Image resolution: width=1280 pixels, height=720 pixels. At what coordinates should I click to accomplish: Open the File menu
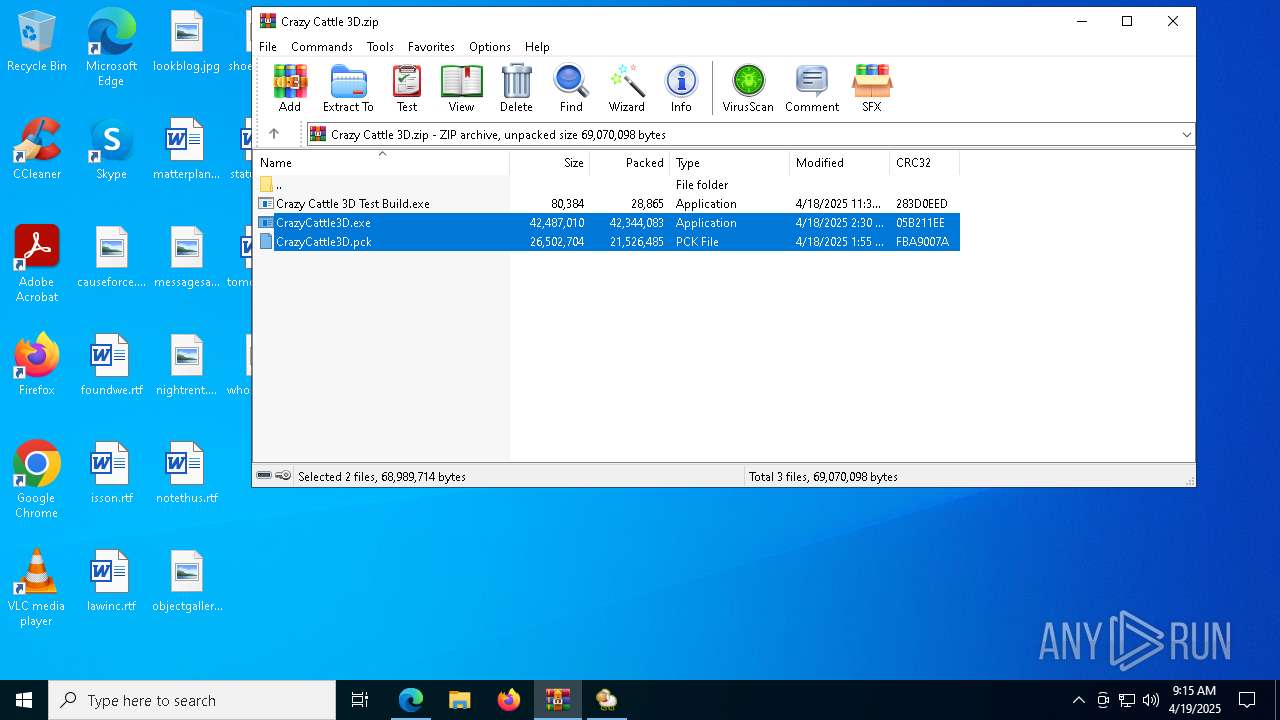click(x=268, y=47)
